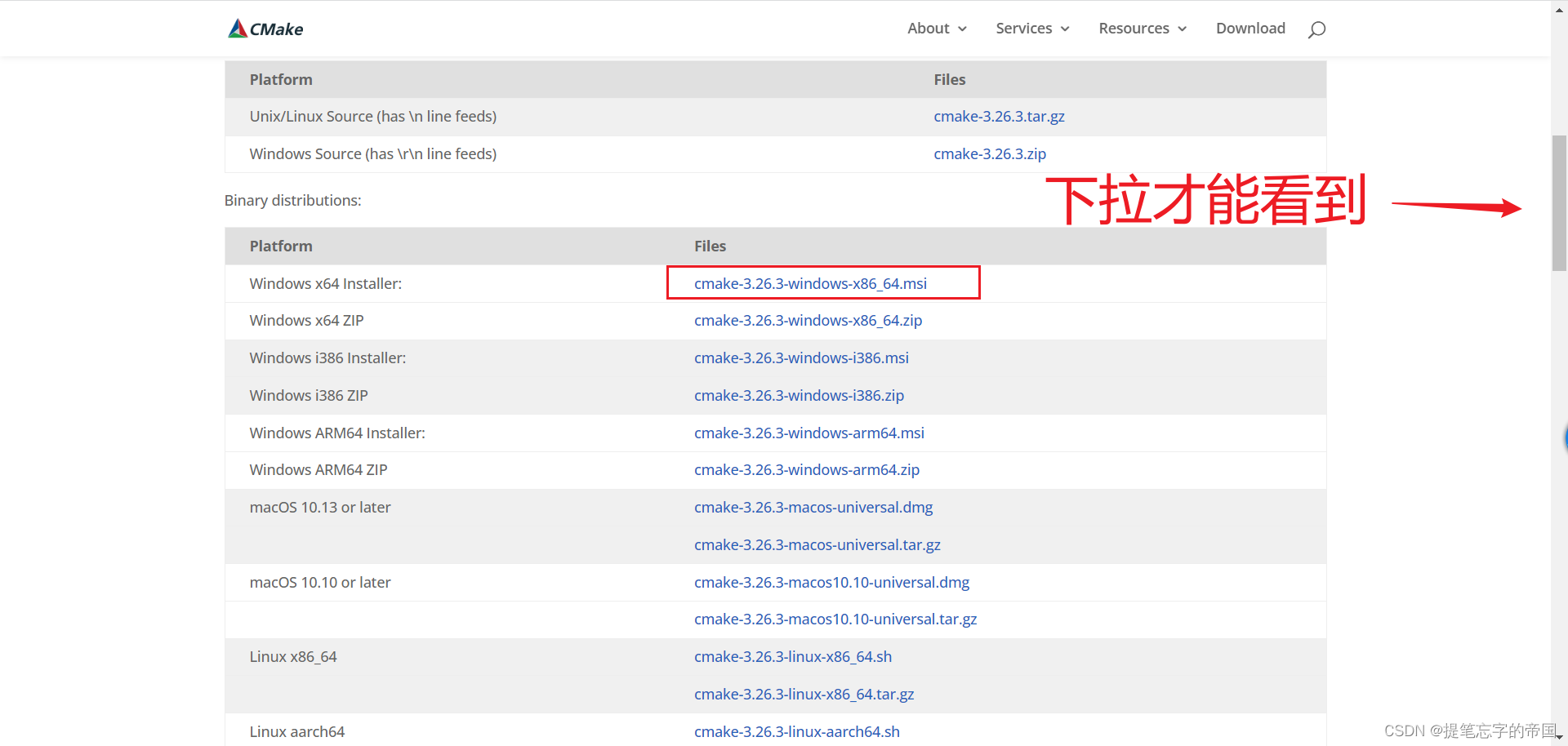Select 'Windows Source (has \r\n line feeds)' text

coord(373,154)
